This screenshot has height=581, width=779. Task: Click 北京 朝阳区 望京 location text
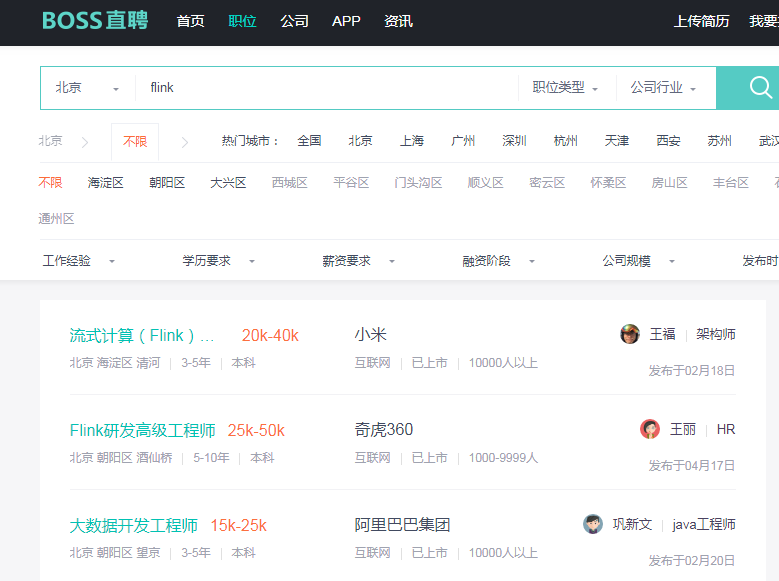115,553
